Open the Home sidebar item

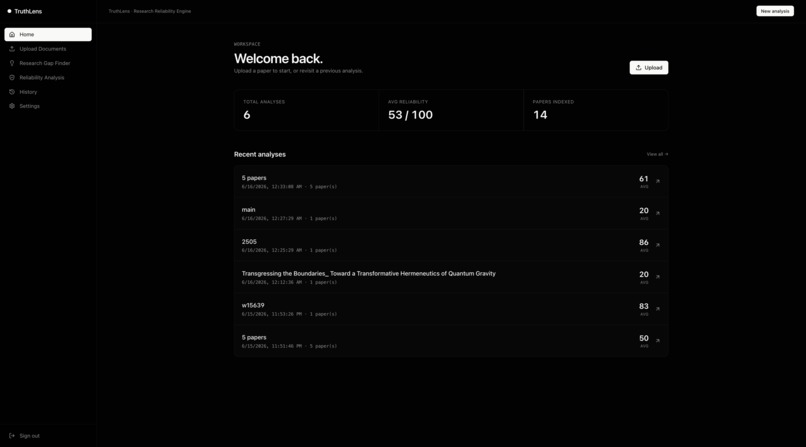click(x=48, y=34)
